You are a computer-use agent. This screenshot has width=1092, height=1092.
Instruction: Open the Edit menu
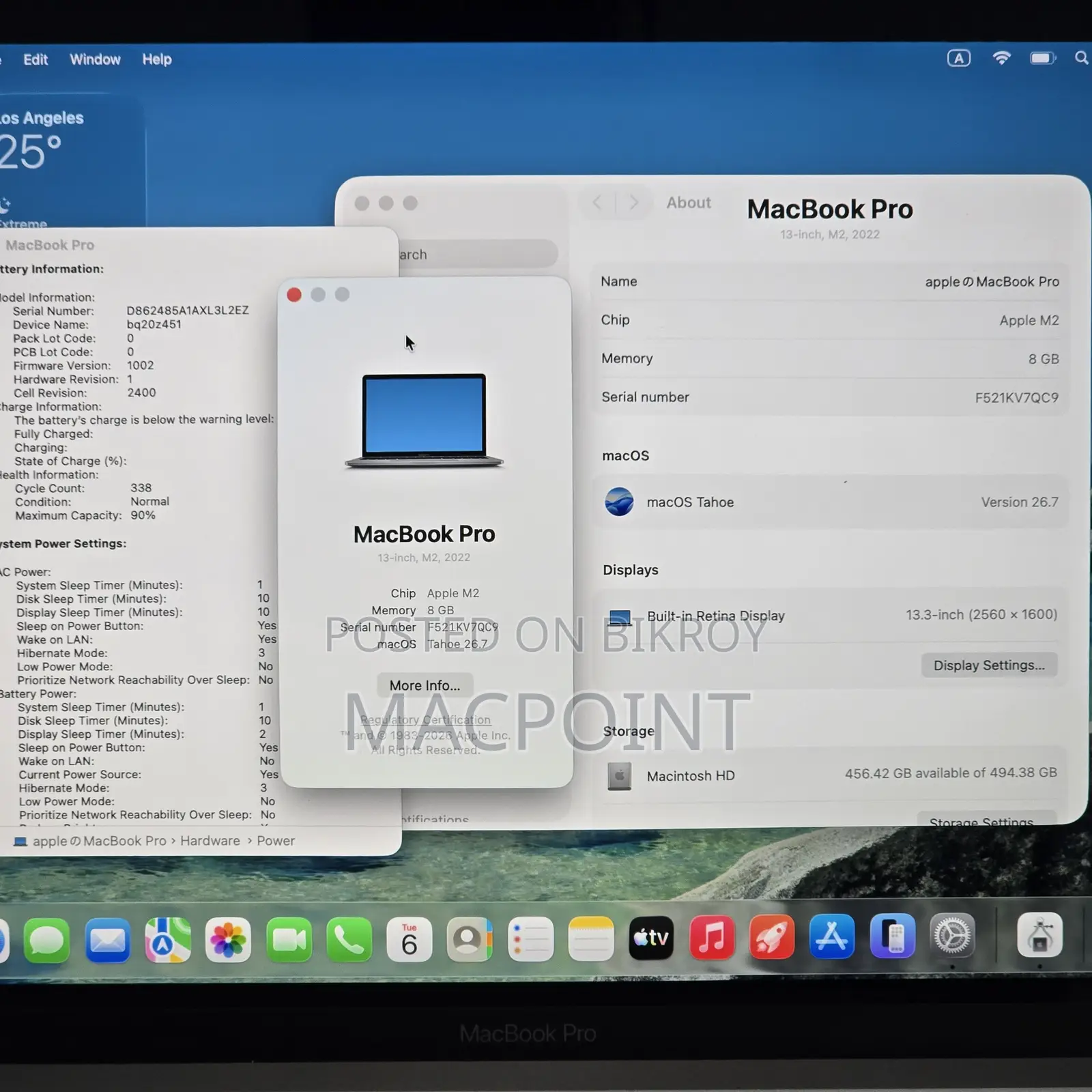(x=35, y=59)
